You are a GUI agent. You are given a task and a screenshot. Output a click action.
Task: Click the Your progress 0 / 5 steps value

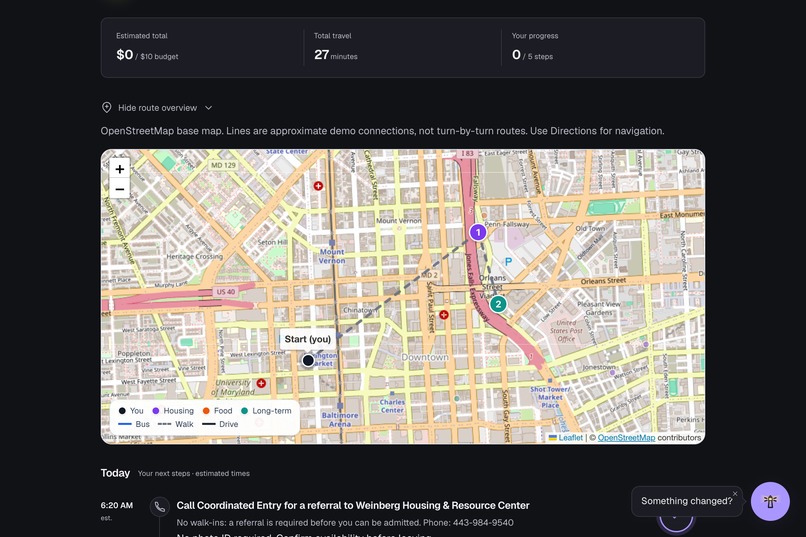[532, 54]
